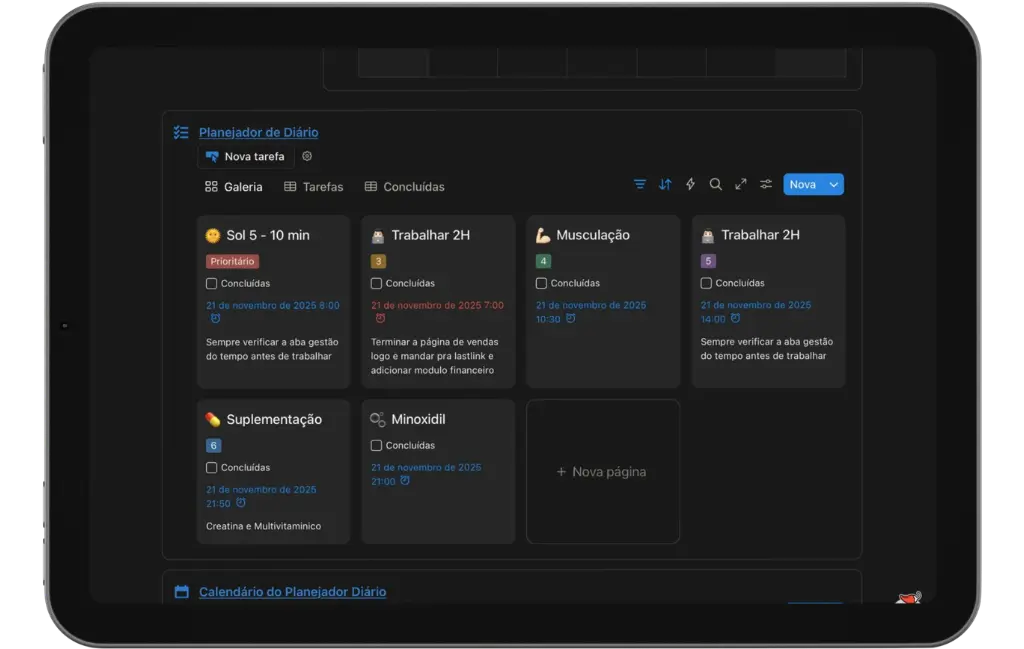Switch to the Concluídas view tab
Viewport: 1024px width, 649px height.
(x=404, y=187)
